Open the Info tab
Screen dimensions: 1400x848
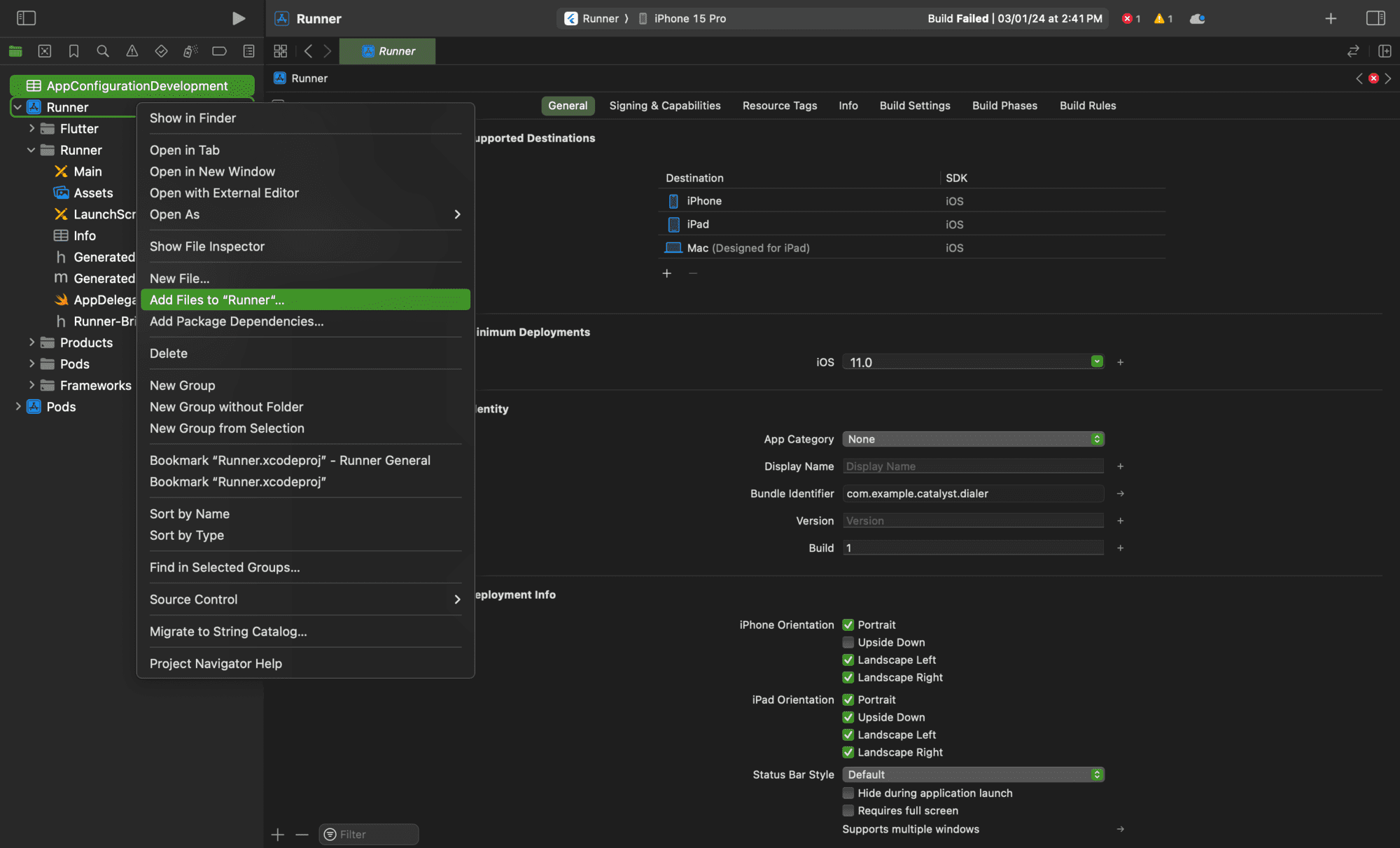point(848,106)
